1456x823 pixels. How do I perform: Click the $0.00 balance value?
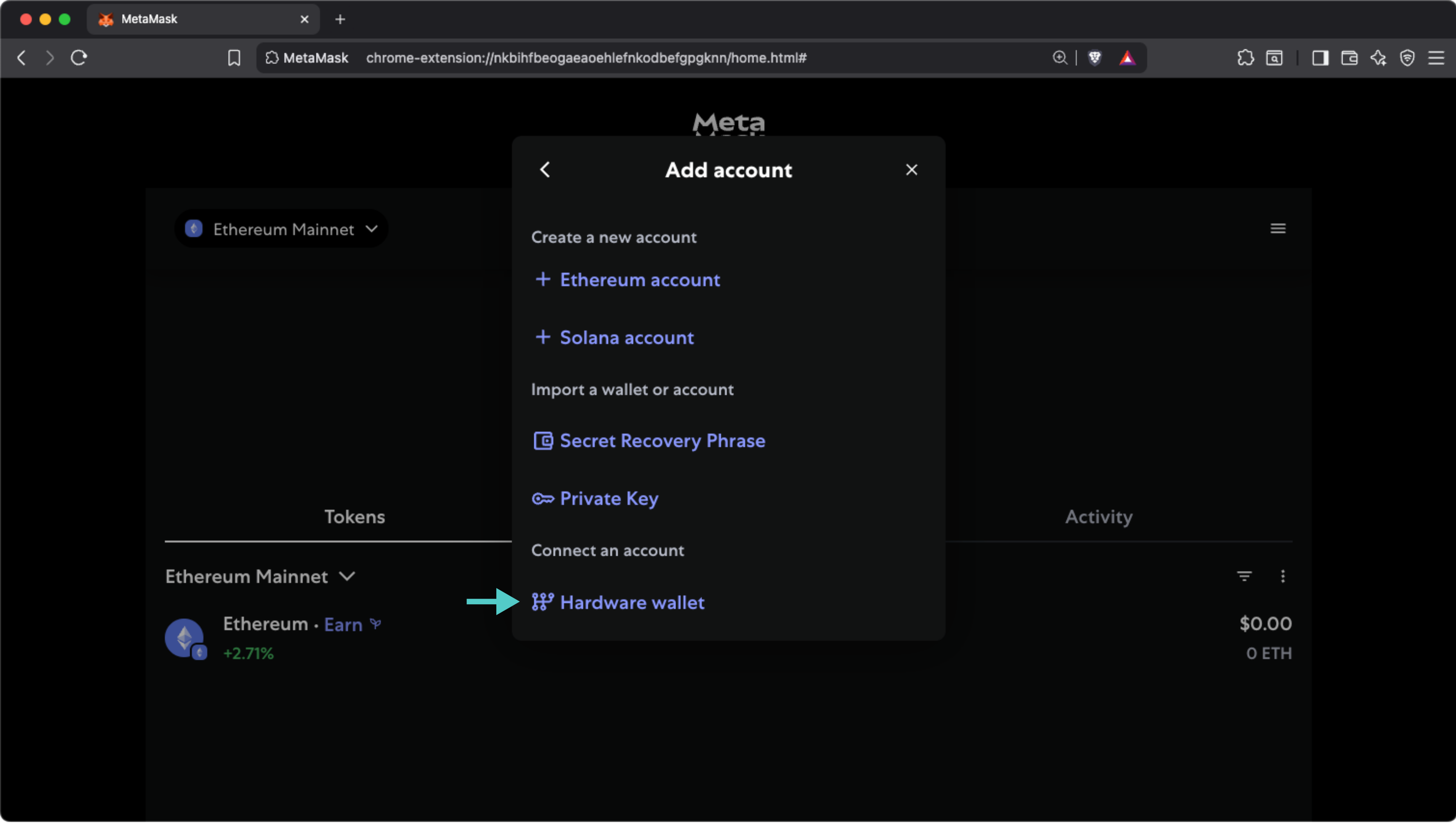pyautogui.click(x=1265, y=624)
